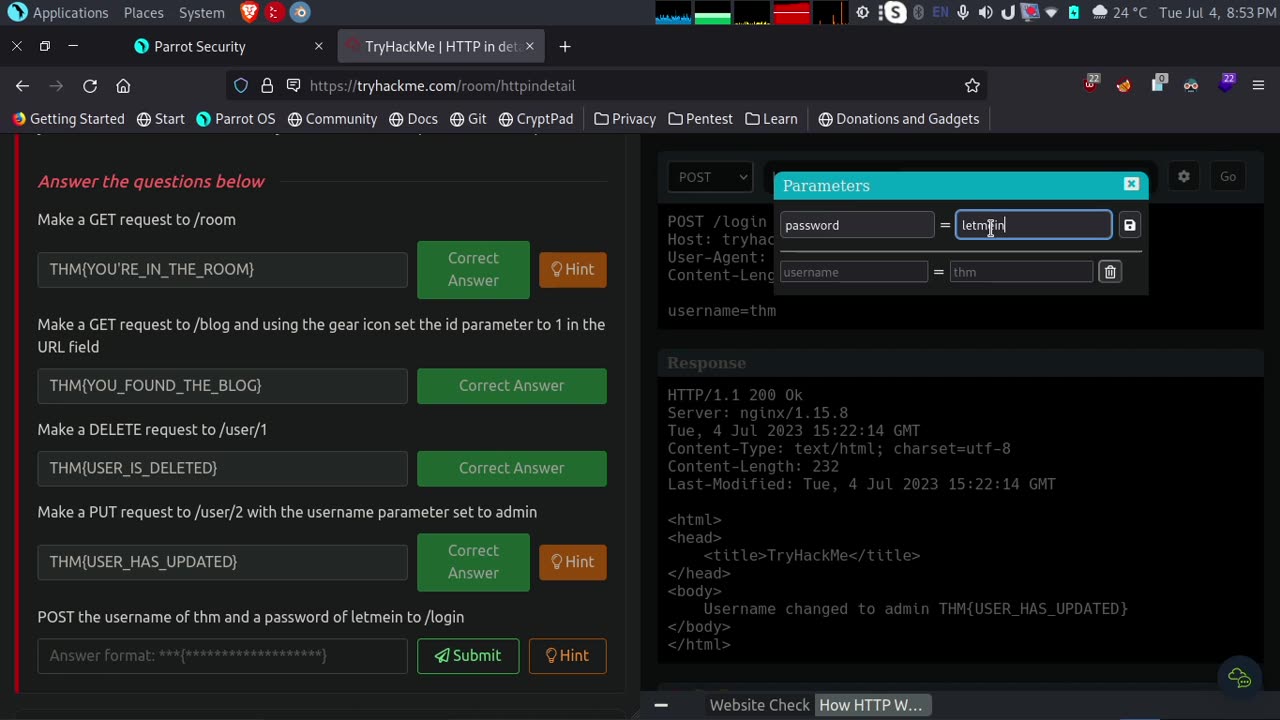Screen dimensions: 1280x720
Task: Switch the EN keyboard layout indicator
Action: click(940, 13)
